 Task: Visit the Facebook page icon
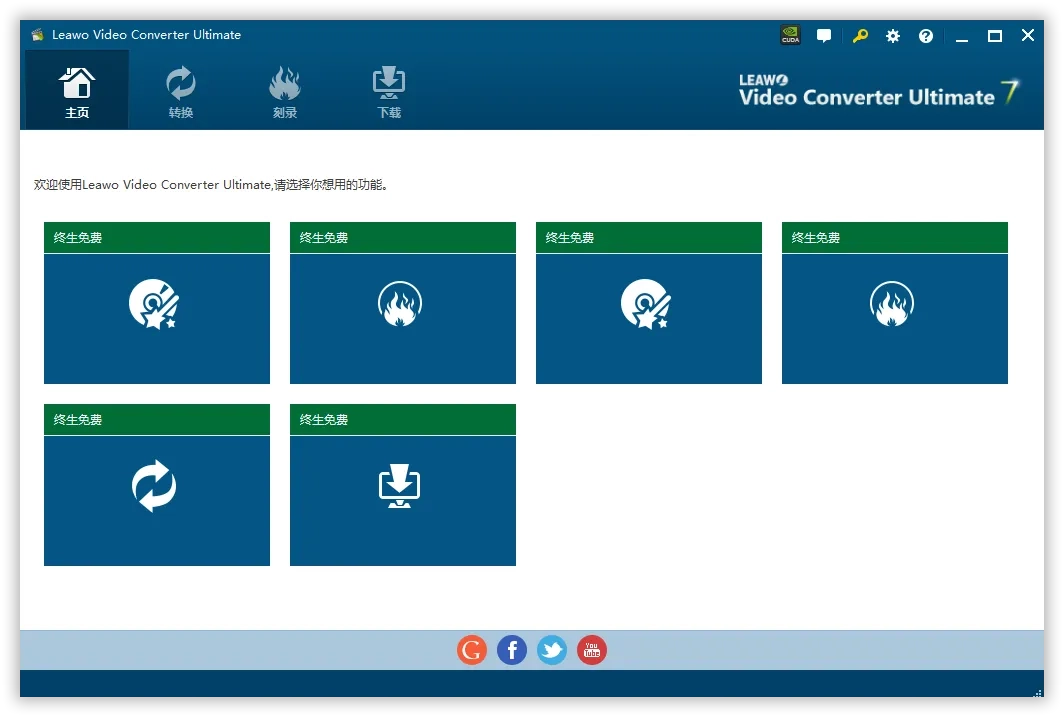click(x=512, y=650)
